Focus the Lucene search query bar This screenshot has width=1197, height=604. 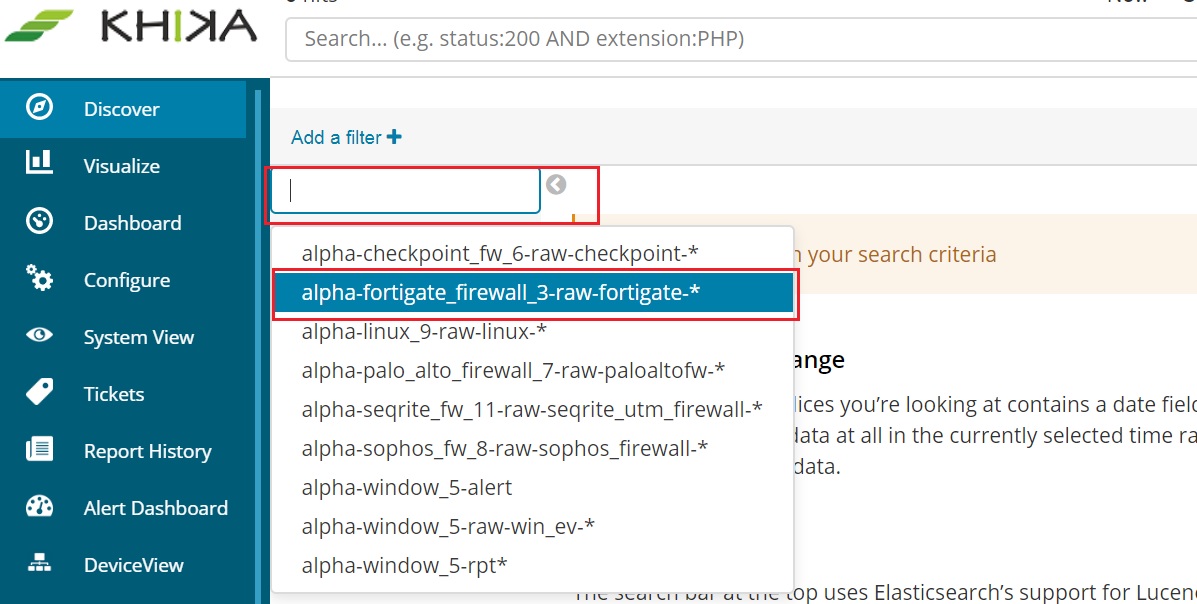click(741, 38)
